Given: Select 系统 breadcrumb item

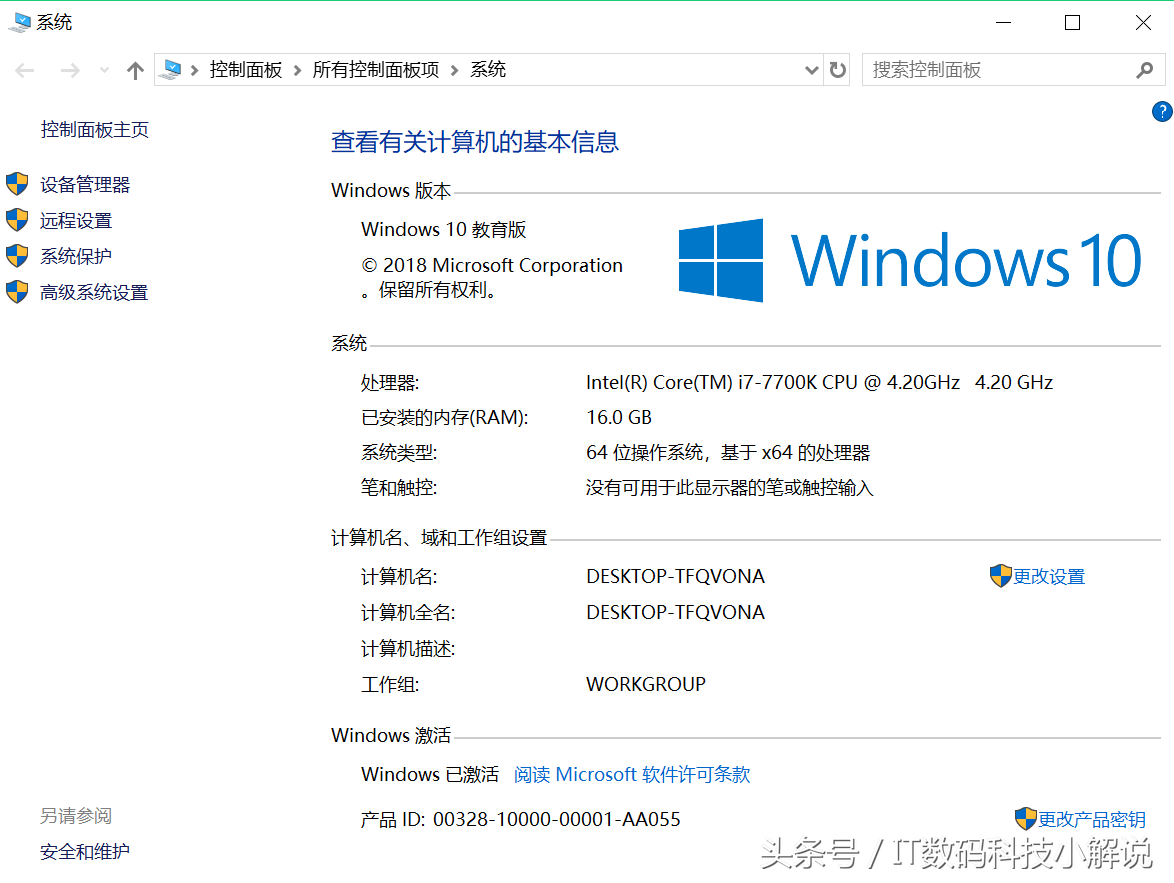Looking at the screenshot, I should (487, 70).
